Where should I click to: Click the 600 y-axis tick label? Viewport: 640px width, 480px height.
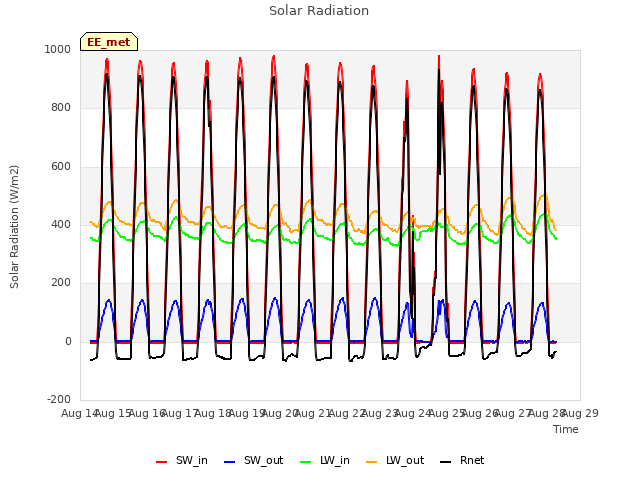(x=61, y=167)
